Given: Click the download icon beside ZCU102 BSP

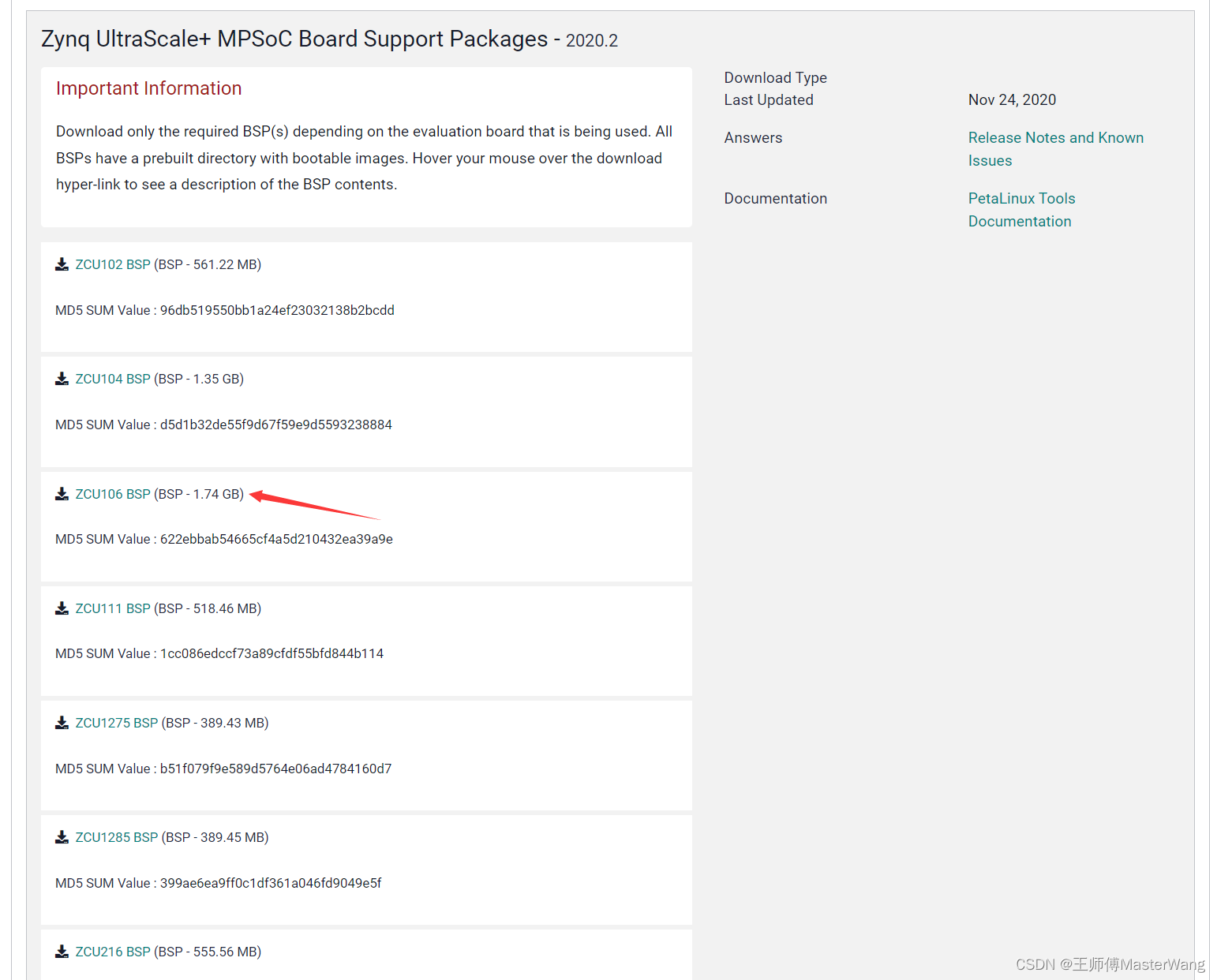Looking at the screenshot, I should [62, 264].
